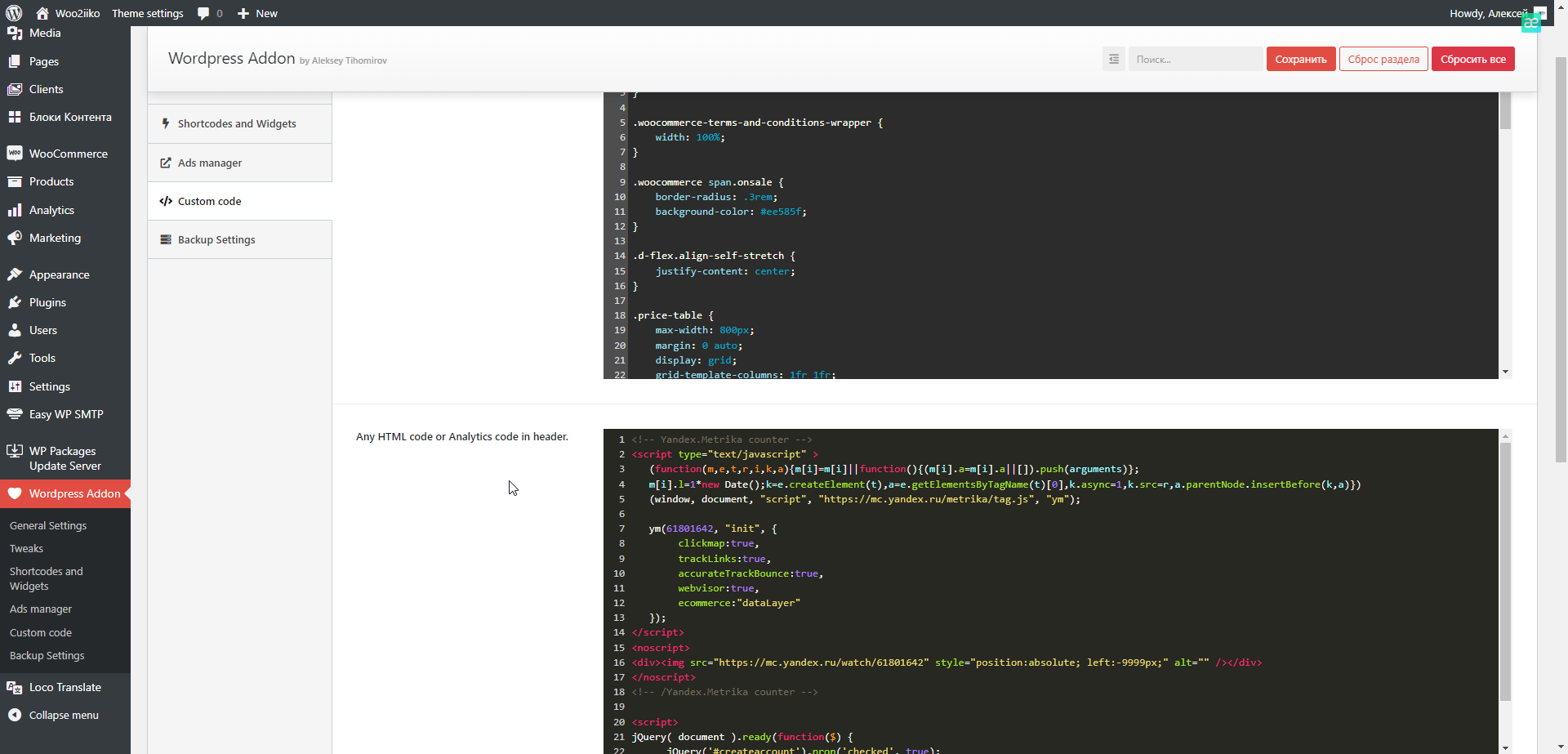The width and height of the screenshot is (1568, 754).
Task: Focus the Поиск search field
Action: coord(1196,59)
